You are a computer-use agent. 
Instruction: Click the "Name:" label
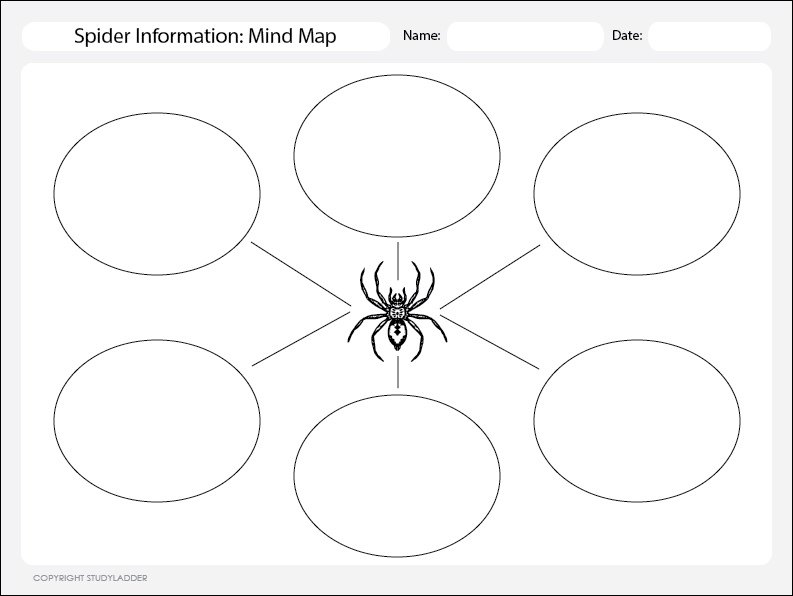[x=421, y=35]
